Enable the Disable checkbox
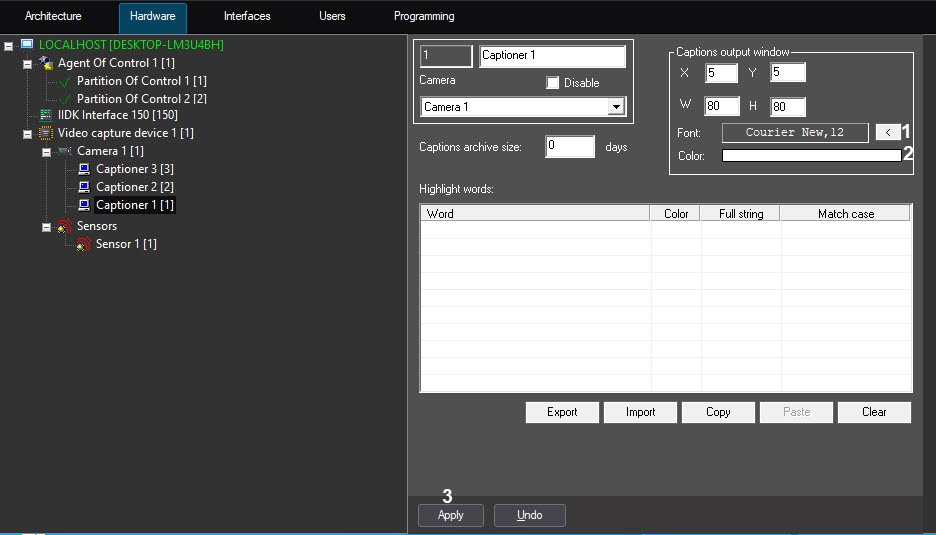The height and width of the screenshot is (535, 936). [x=552, y=83]
